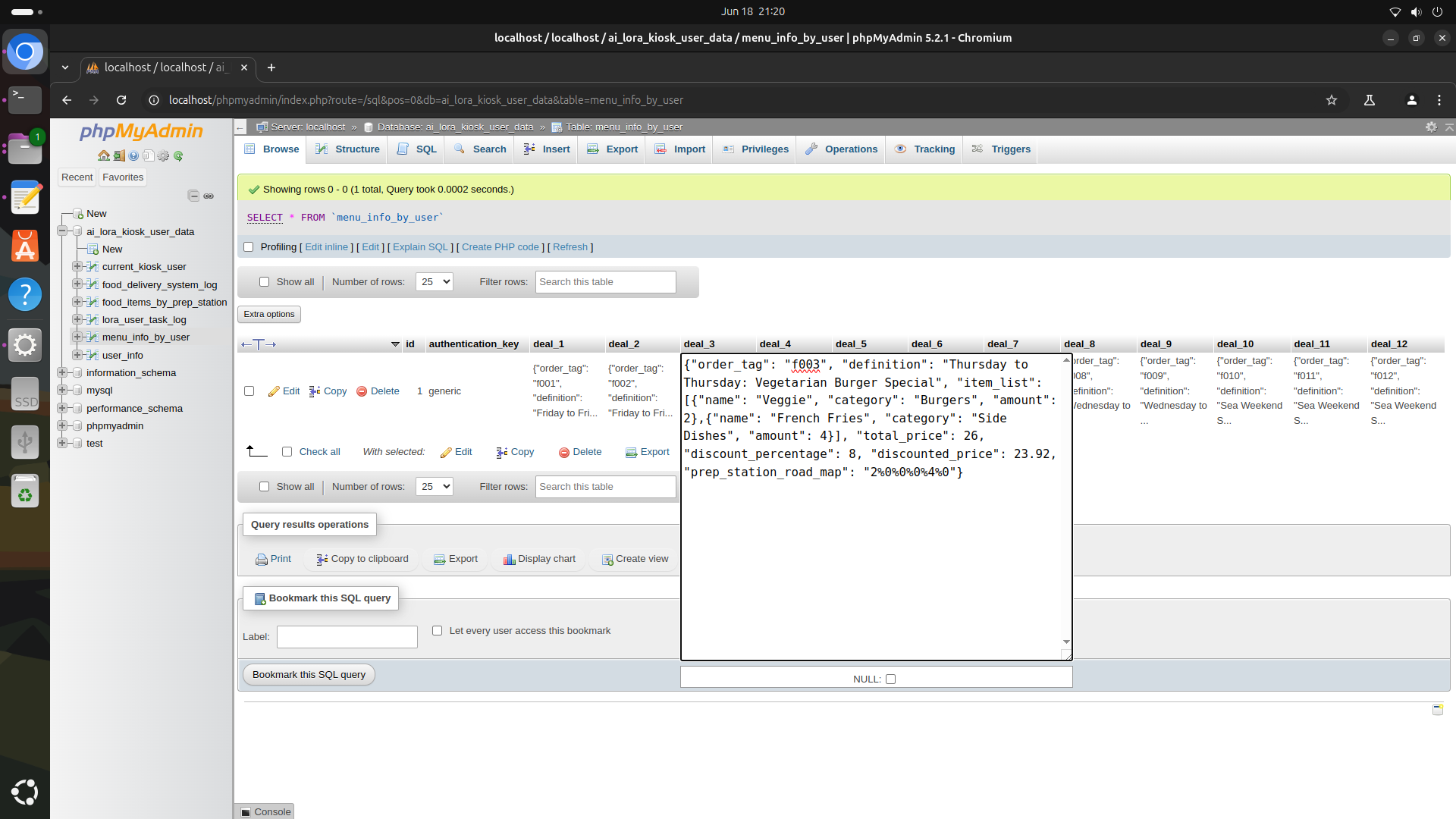The image size is (1456, 819).
Task: Open navigation panel settings gear icon
Action: [163, 156]
